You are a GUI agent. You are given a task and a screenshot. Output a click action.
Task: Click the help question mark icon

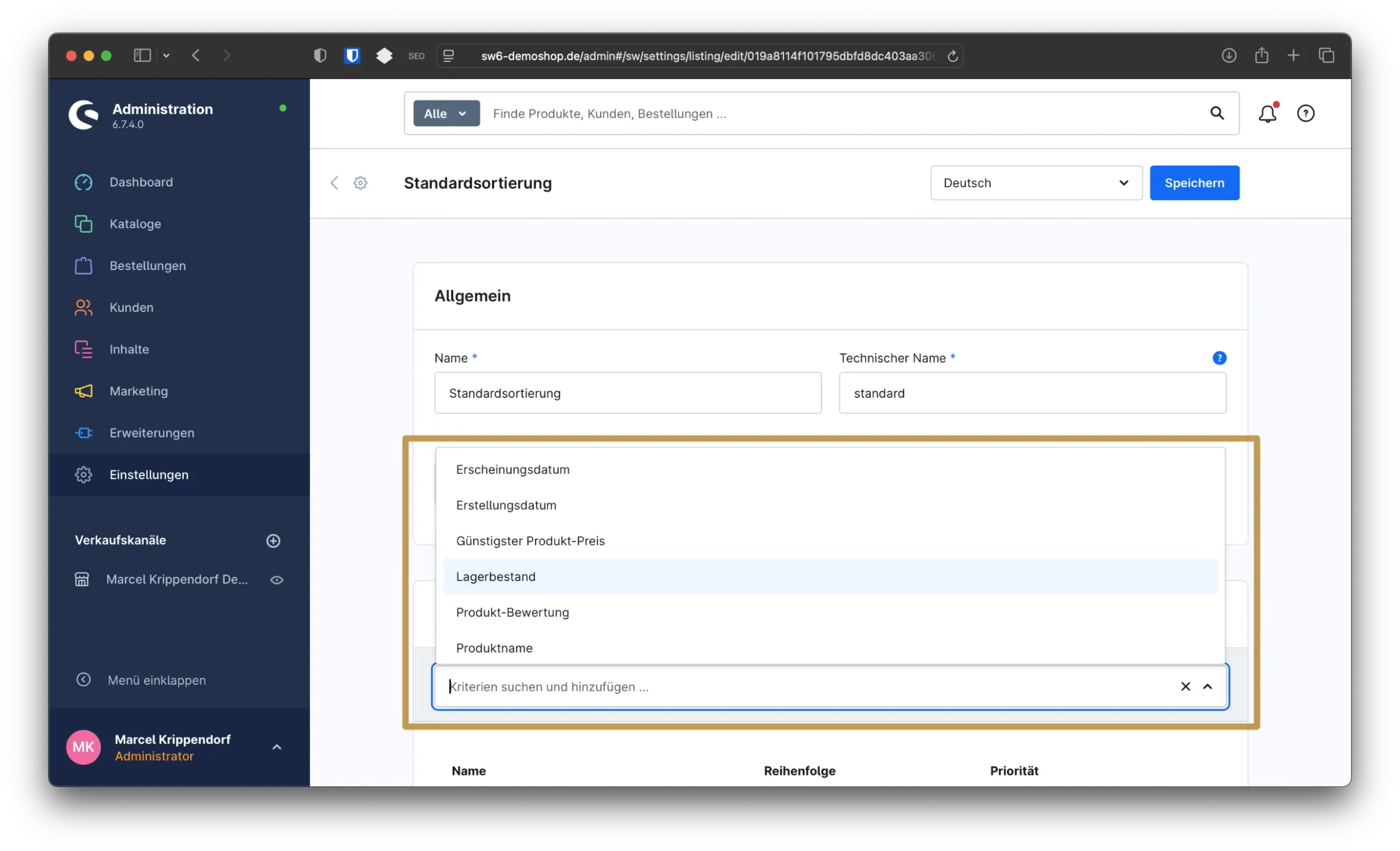pyautogui.click(x=1305, y=113)
